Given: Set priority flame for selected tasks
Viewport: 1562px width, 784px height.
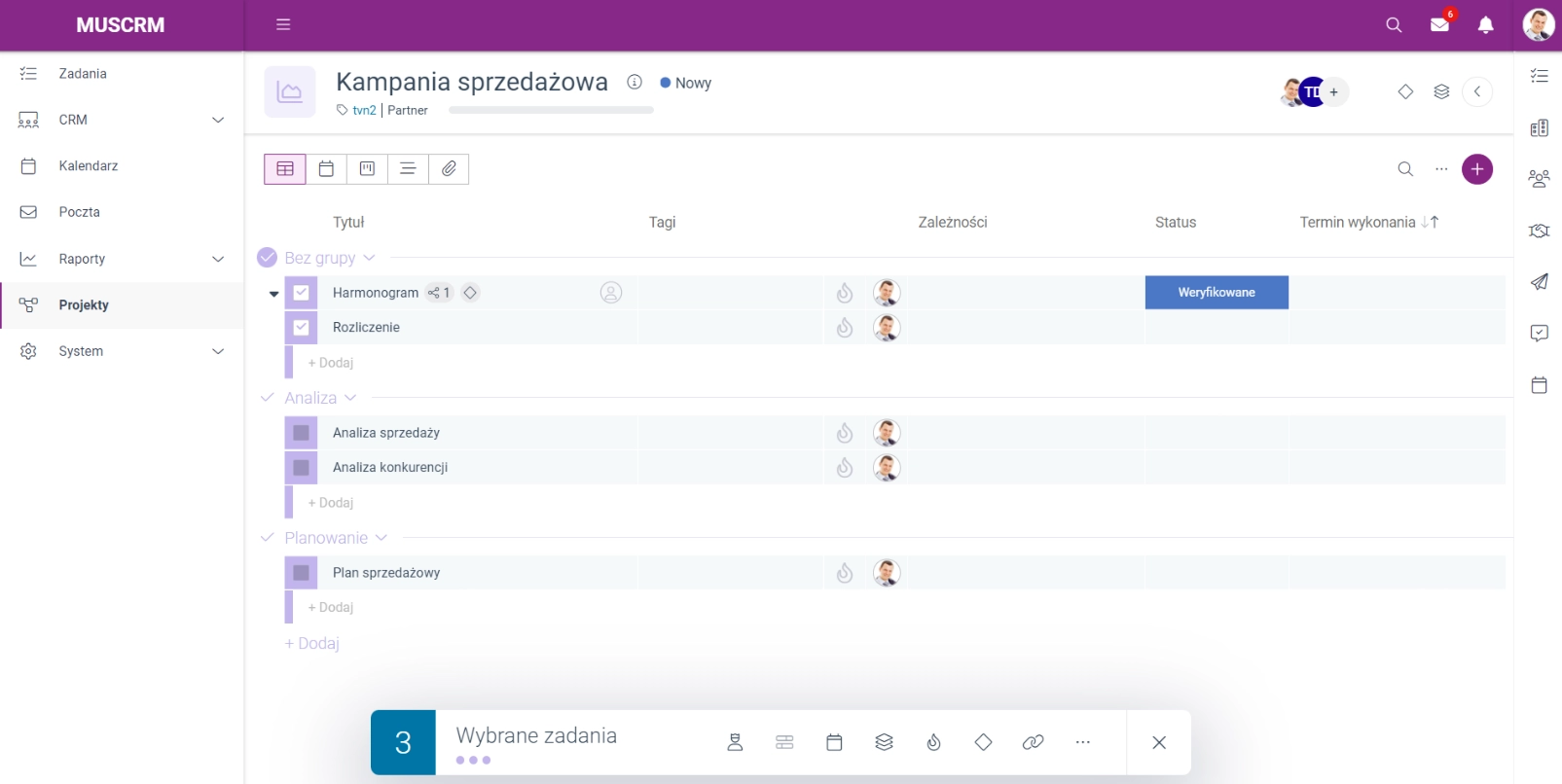Looking at the screenshot, I should [933, 742].
